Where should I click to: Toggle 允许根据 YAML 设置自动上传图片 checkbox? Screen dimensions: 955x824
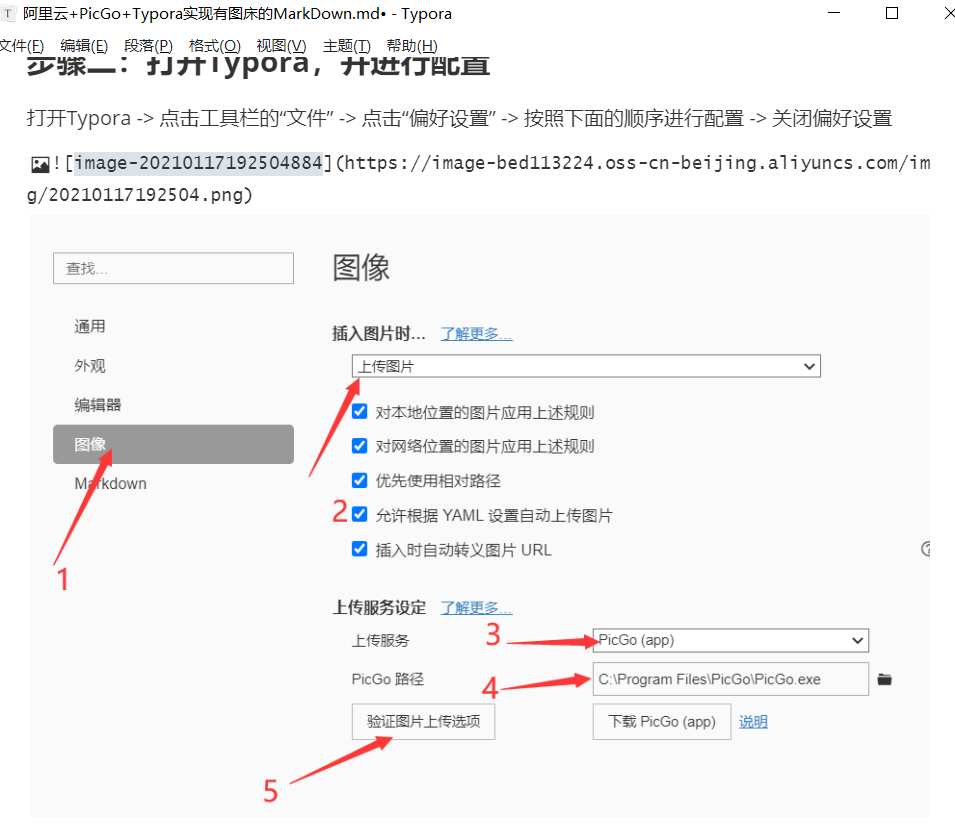[x=359, y=515]
